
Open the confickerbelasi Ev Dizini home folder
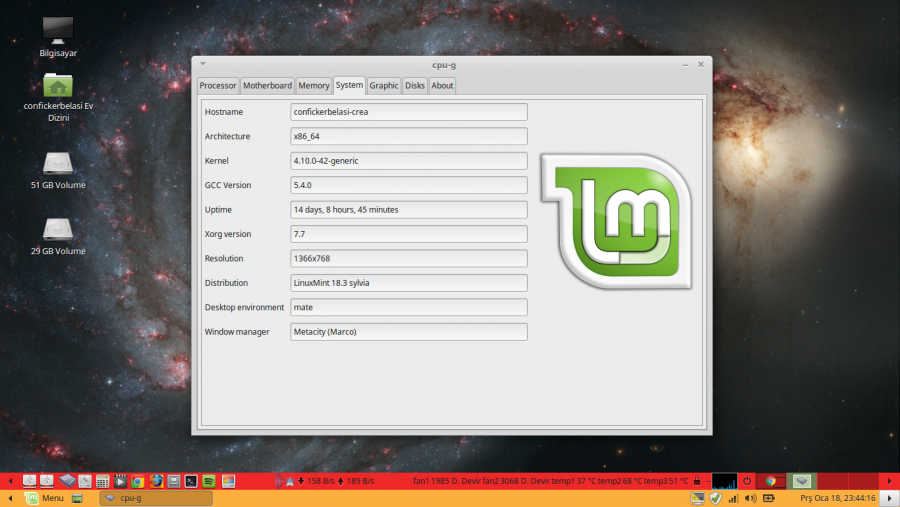58,96
